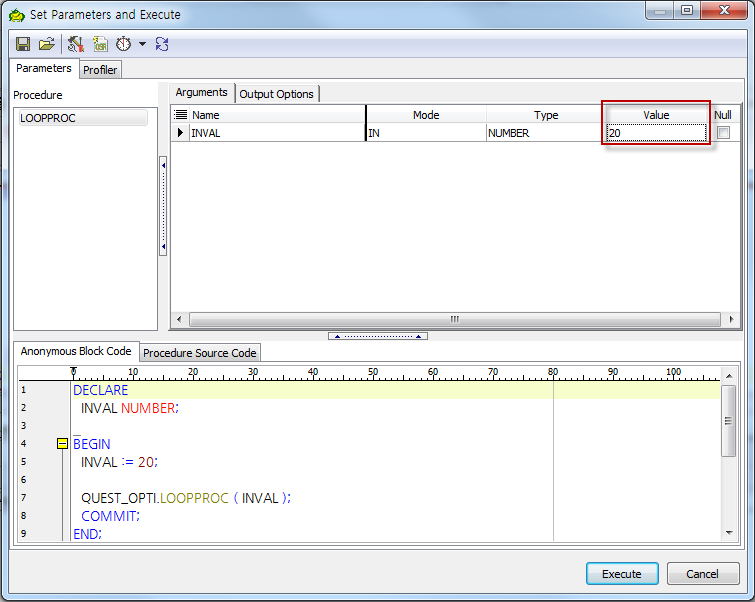Click the third toolbar icon next to Open
Image resolution: width=755 pixels, height=602 pixels.
(x=76, y=44)
